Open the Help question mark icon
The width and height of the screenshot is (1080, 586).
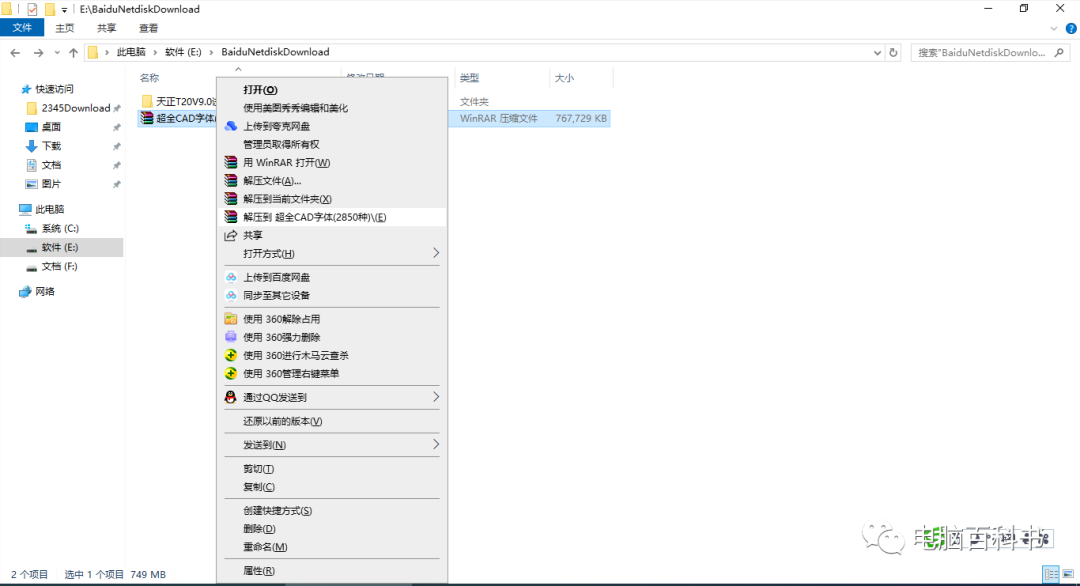click(1071, 28)
